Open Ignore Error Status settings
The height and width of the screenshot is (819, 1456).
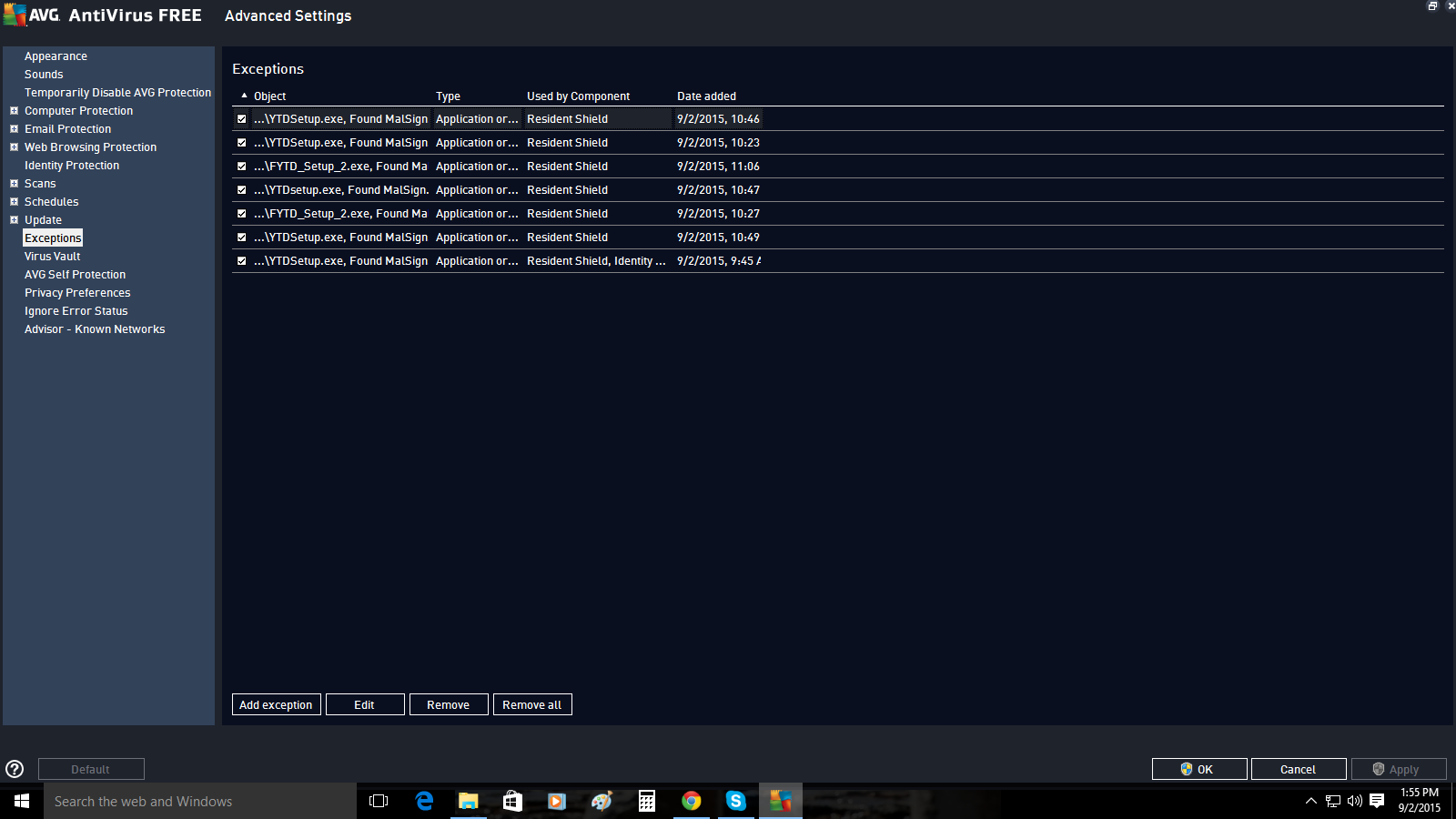pyautogui.click(x=76, y=311)
